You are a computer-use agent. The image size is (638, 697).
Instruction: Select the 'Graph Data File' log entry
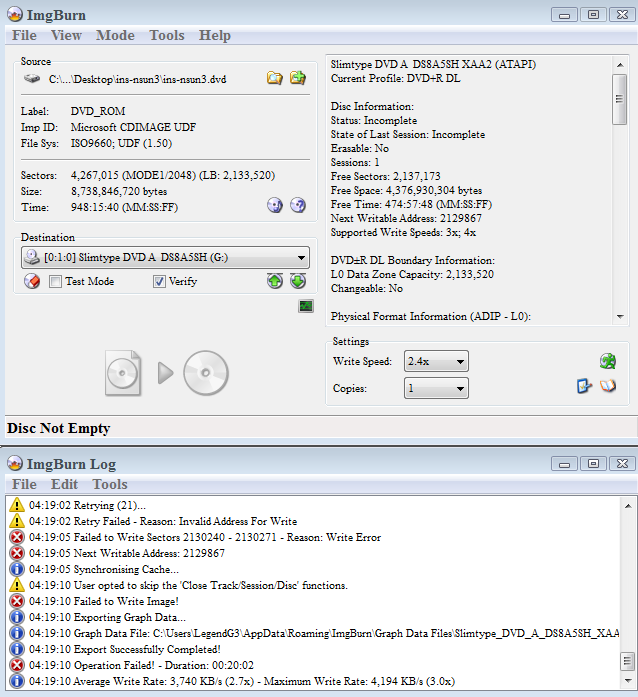[314, 633]
